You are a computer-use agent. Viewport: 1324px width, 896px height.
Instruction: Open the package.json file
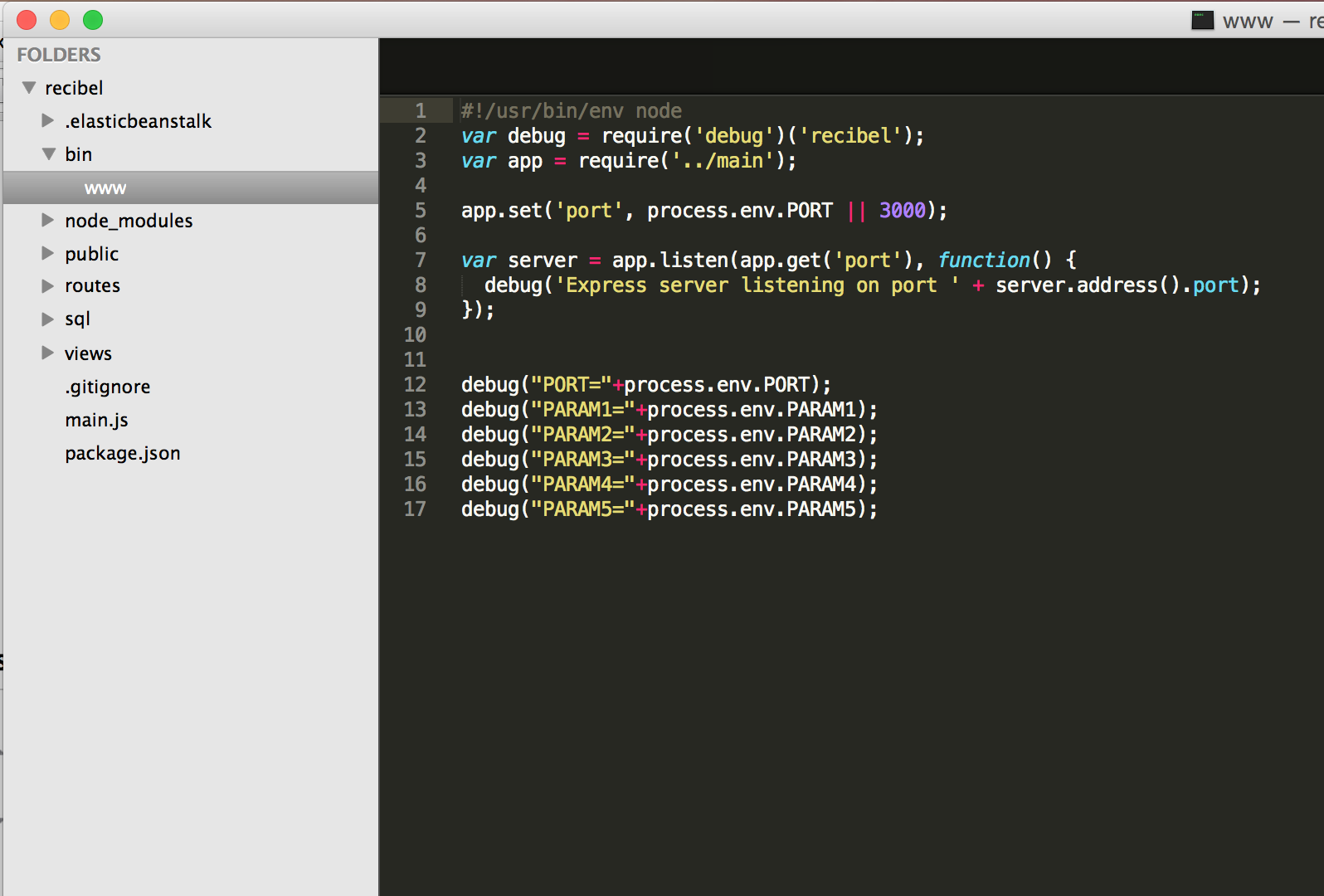(x=123, y=453)
